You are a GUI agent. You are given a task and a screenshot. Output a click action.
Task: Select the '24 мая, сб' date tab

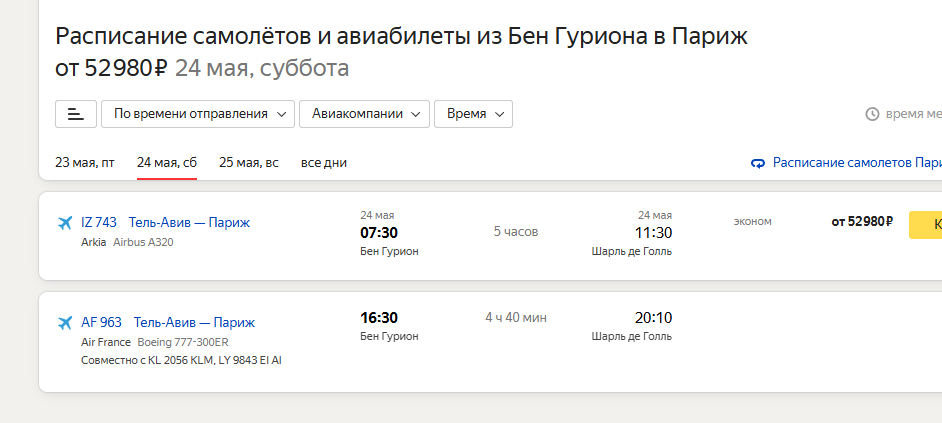167,163
